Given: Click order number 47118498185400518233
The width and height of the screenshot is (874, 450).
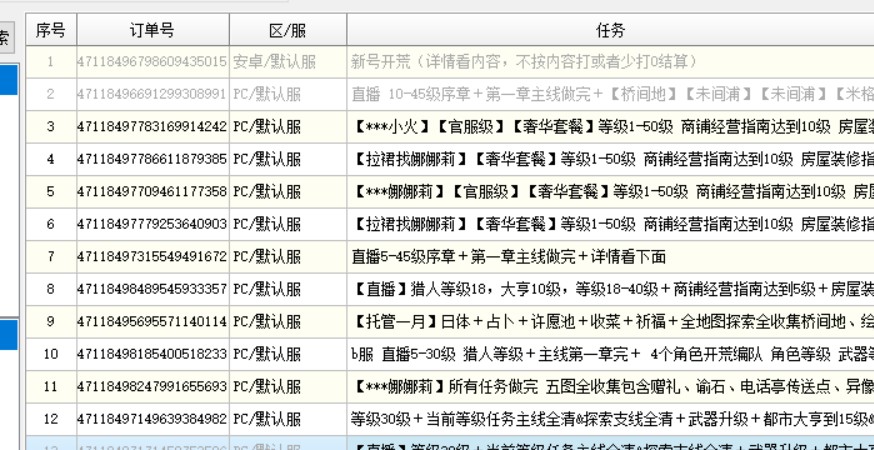Looking at the screenshot, I should click(x=152, y=354).
